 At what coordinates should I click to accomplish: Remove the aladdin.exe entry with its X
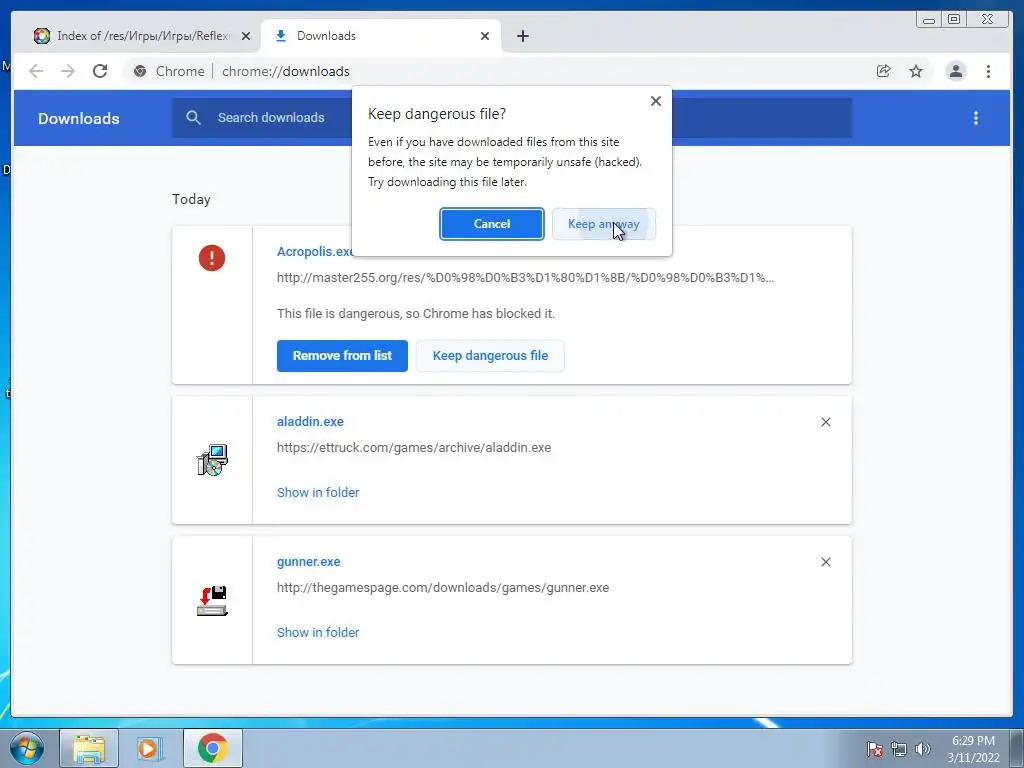point(825,423)
